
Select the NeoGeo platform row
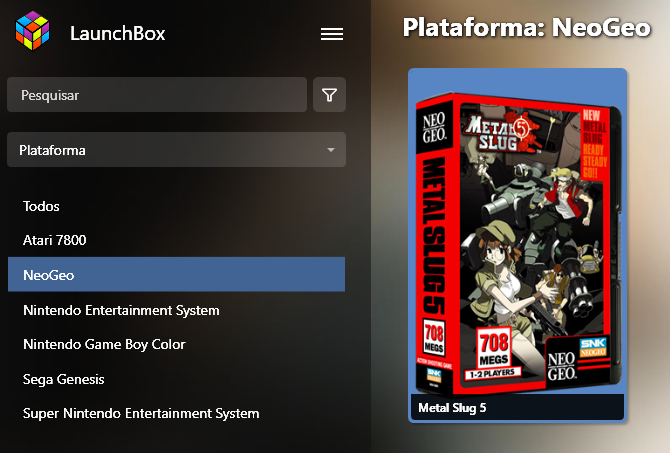click(x=176, y=274)
